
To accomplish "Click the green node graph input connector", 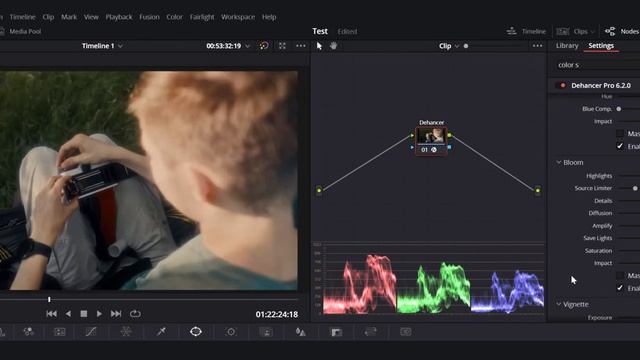I will (319, 190).
